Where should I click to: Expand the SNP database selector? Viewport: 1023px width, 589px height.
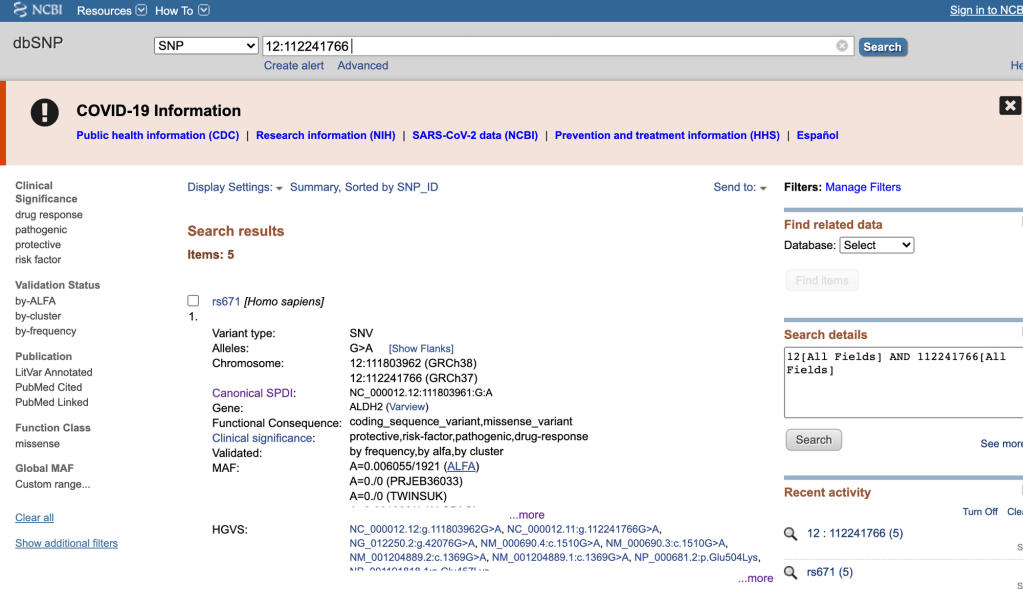click(207, 46)
